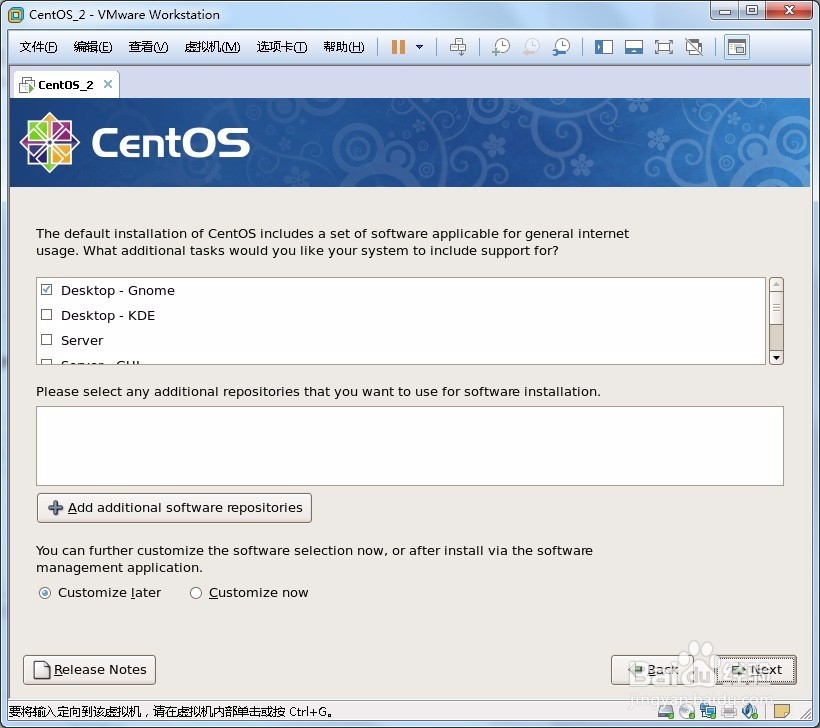Viewport: 820px width, 728px height.
Task: Open the 文件(F) menu
Action: 38,47
